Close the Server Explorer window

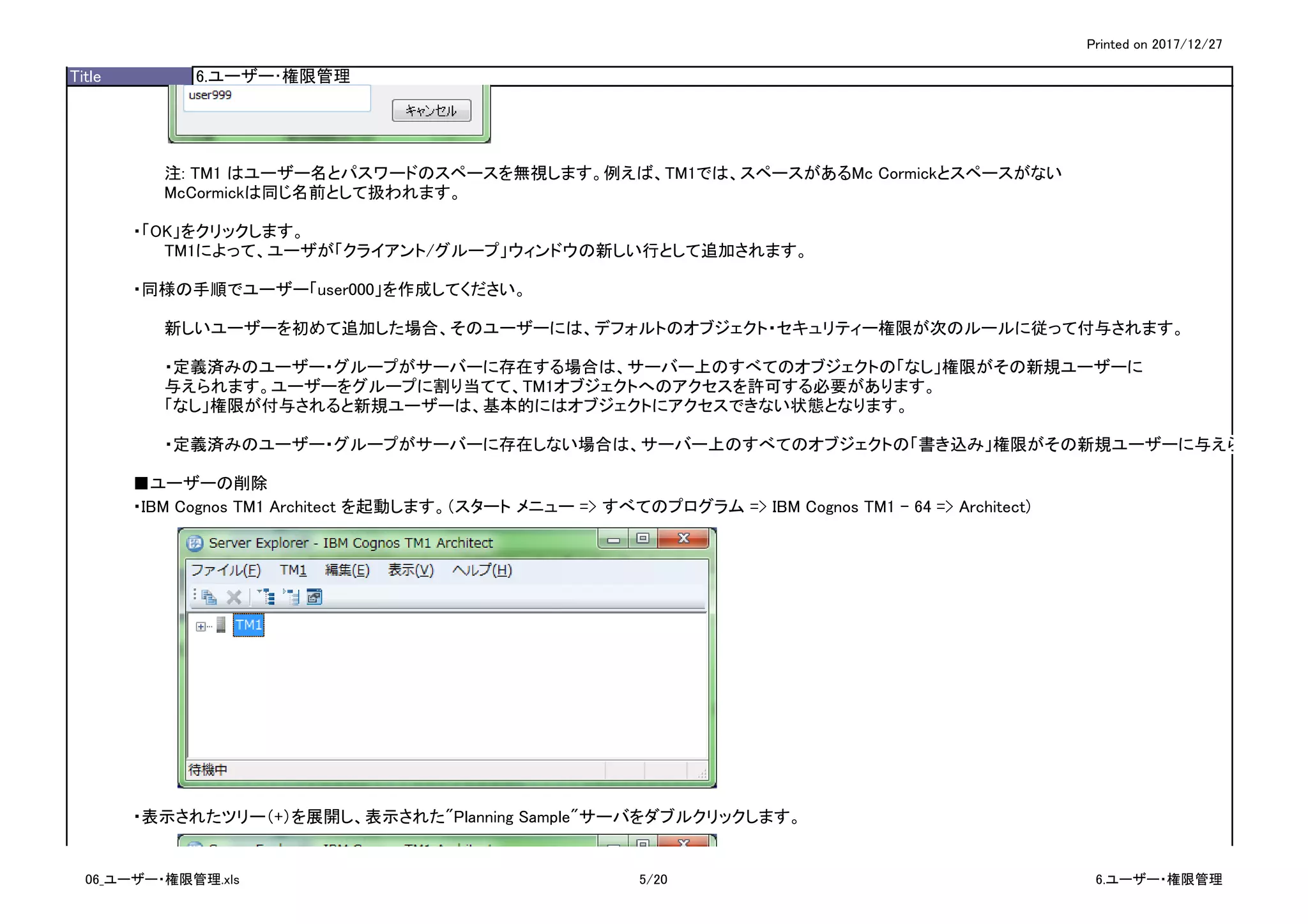point(683,539)
